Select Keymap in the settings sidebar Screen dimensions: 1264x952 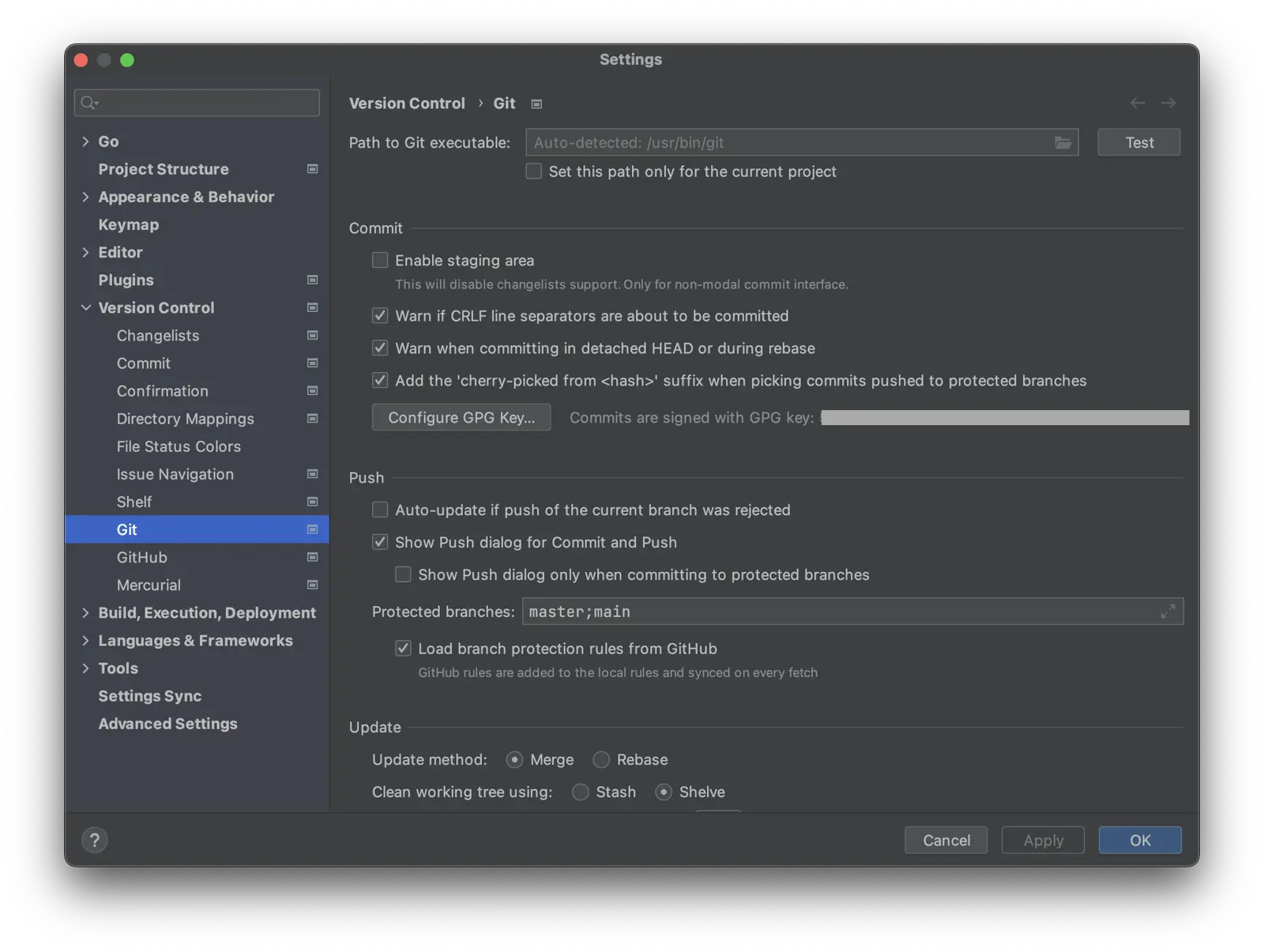point(129,225)
